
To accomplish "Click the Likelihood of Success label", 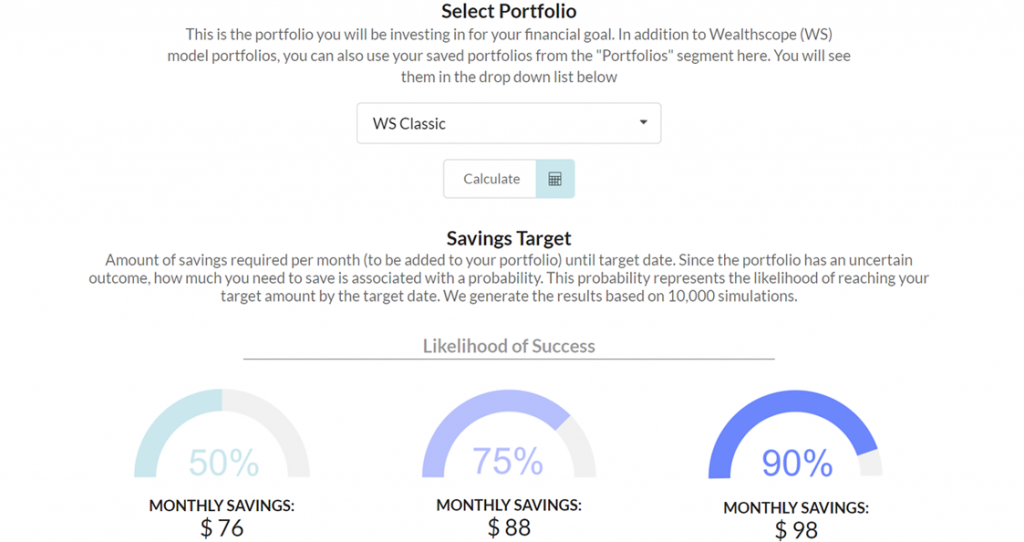I will pyautogui.click(x=509, y=345).
